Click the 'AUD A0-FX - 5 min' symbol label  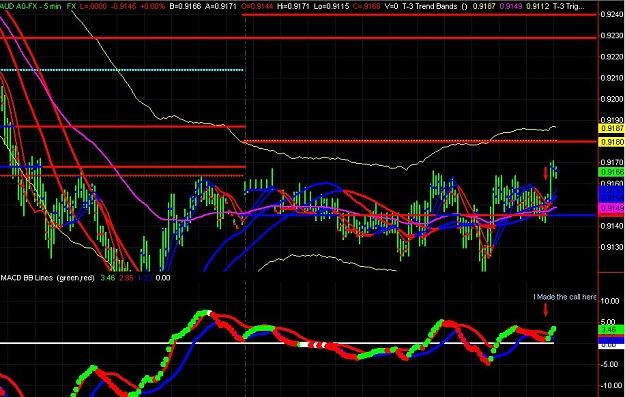pyautogui.click(x=30, y=6)
